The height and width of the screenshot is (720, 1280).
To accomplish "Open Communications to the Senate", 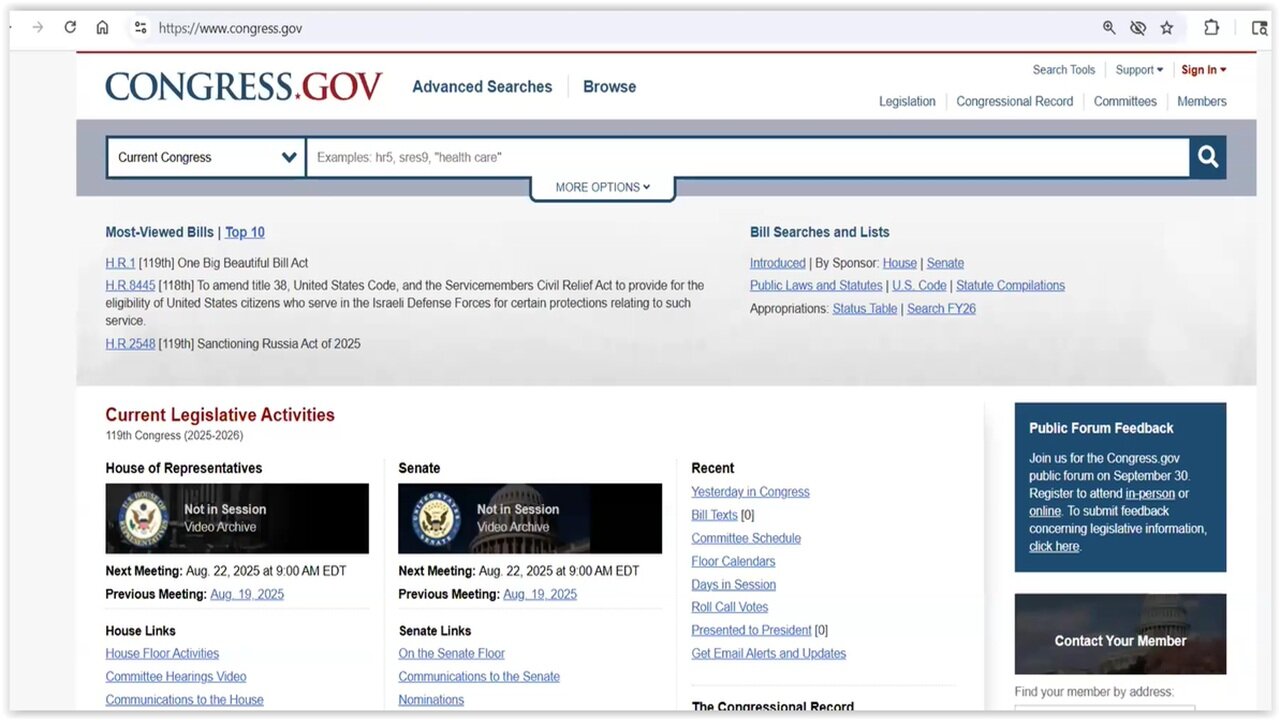I will coord(479,676).
